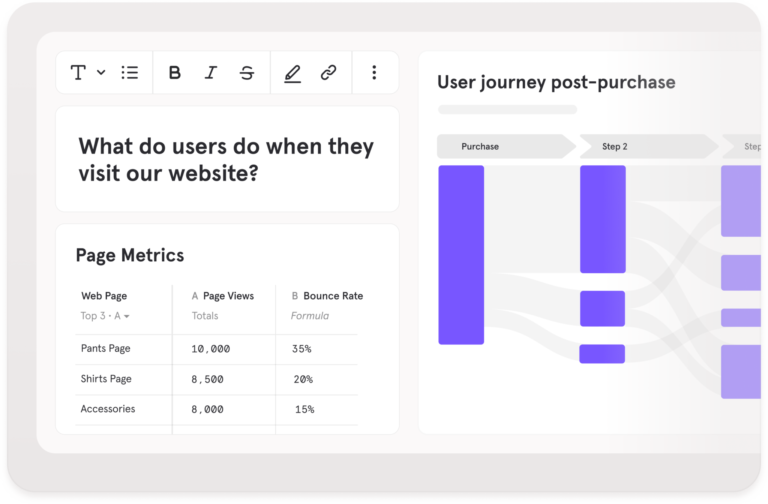Screen dimensions: 768x504
Task: Click the Bounce Rate column header
Action: coord(327,296)
